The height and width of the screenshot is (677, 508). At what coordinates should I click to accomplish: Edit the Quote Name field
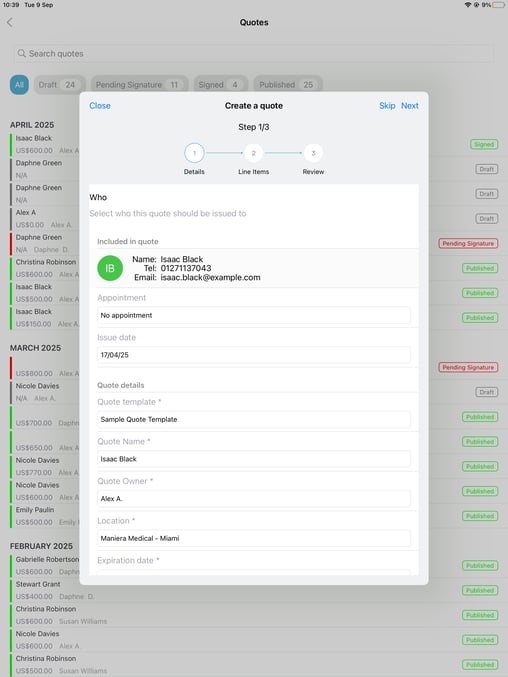coord(254,459)
